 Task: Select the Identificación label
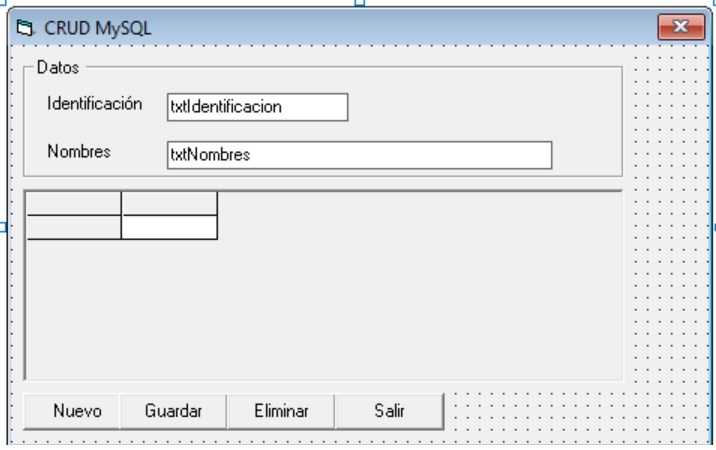[x=94, y=104]
